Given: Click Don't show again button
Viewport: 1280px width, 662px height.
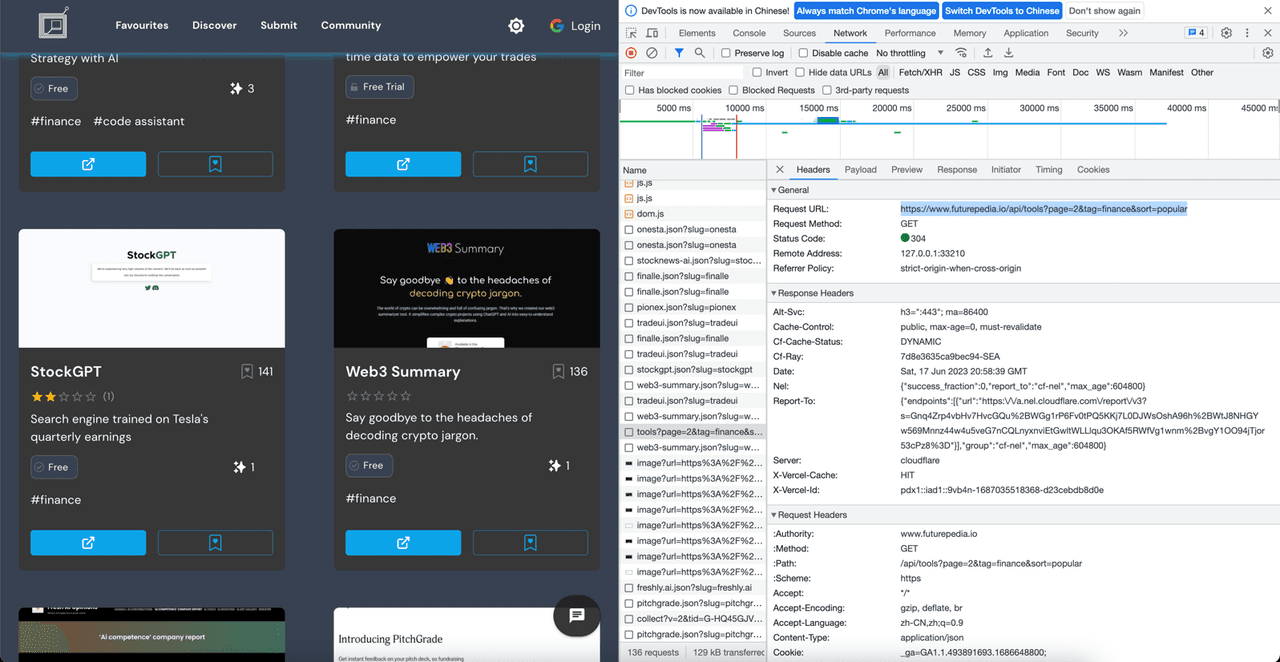Looking at the screenshot, I should 1104,11.
